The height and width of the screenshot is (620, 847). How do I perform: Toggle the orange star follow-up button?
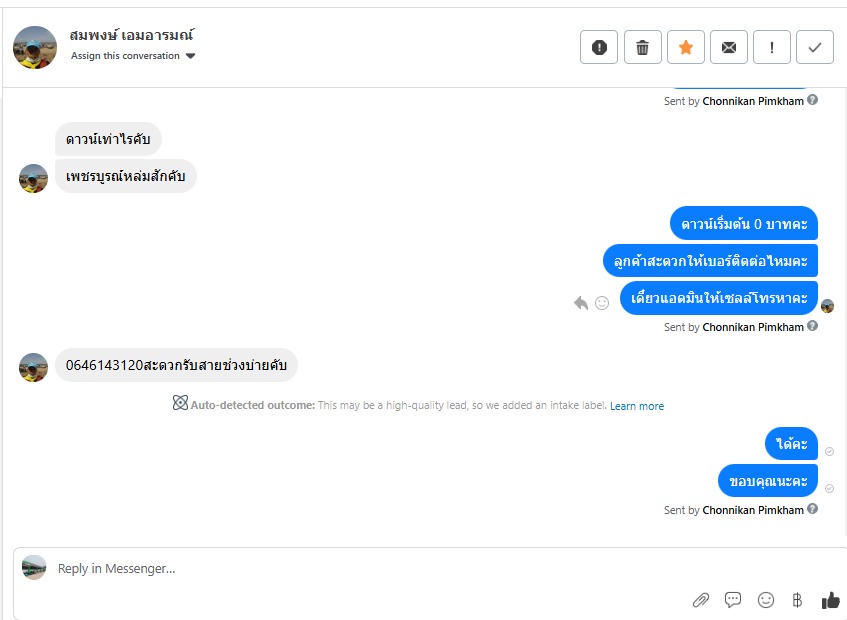[686, 47]
